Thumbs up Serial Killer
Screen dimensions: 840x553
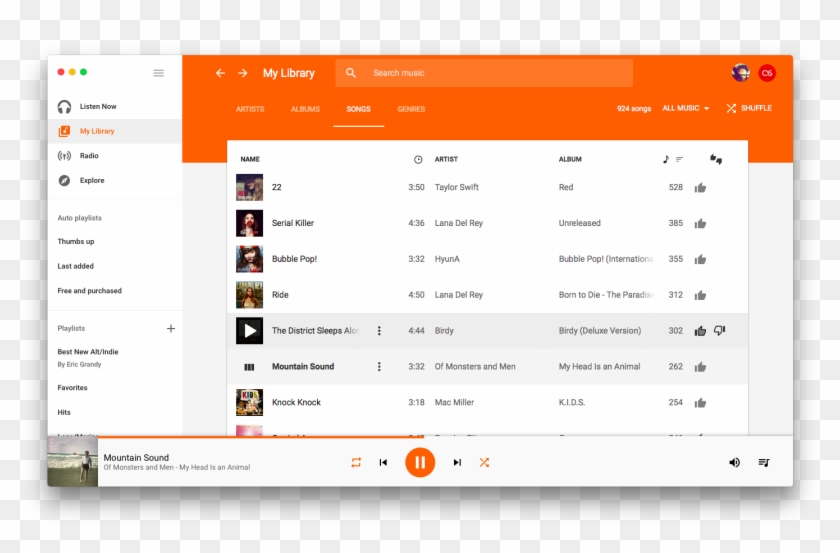tap(700, 223)
